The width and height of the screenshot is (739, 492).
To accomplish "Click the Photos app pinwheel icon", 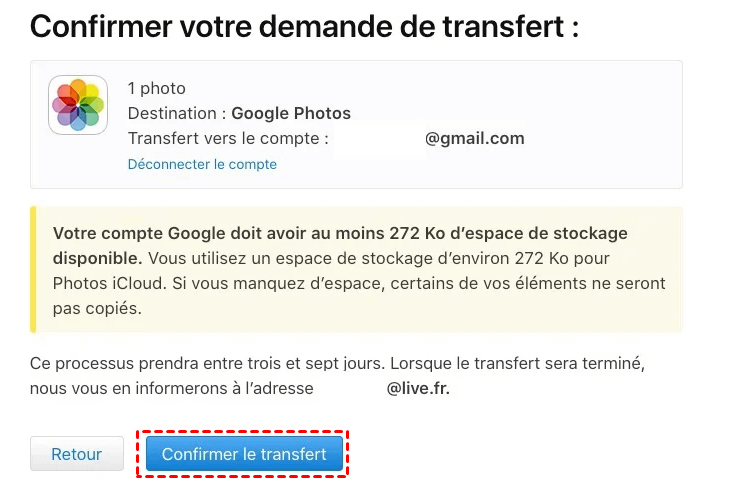I will click(x=78, y=105).
